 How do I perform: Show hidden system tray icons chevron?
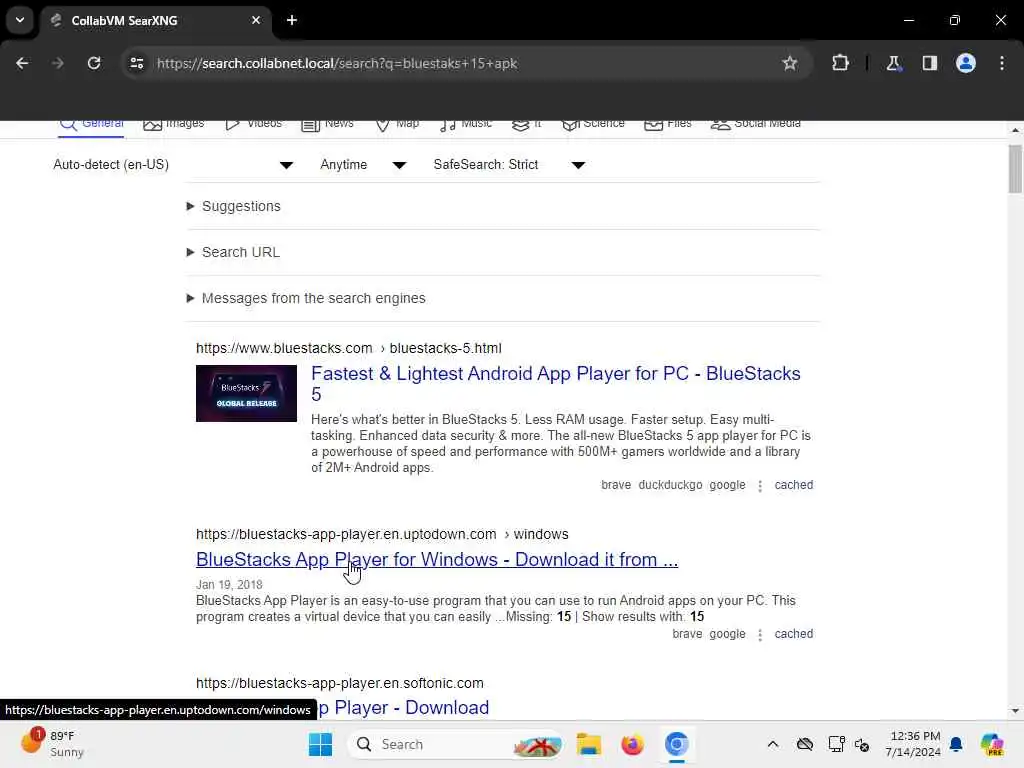pos(773,744)
